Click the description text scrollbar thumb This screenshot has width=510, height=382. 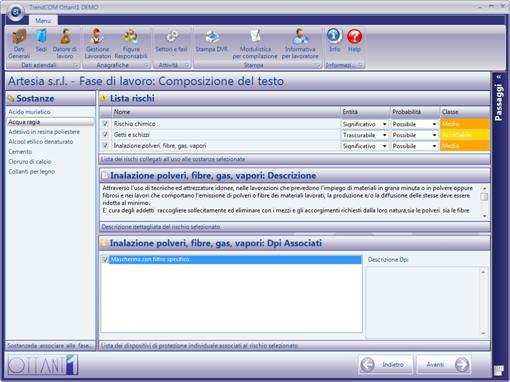[x=484, y=196]
